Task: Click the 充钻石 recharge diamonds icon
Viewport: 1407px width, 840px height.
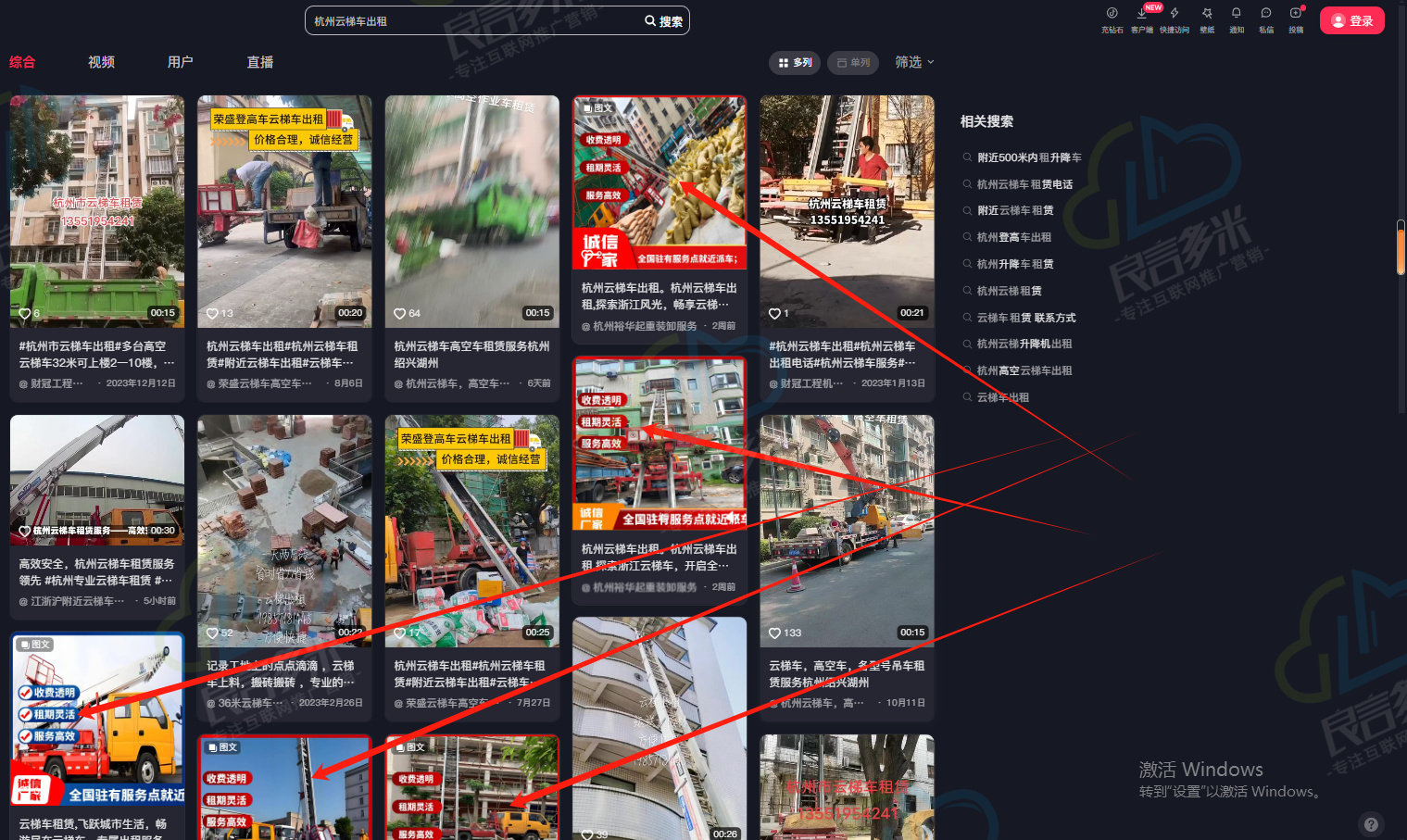Action: point(1112,14)
